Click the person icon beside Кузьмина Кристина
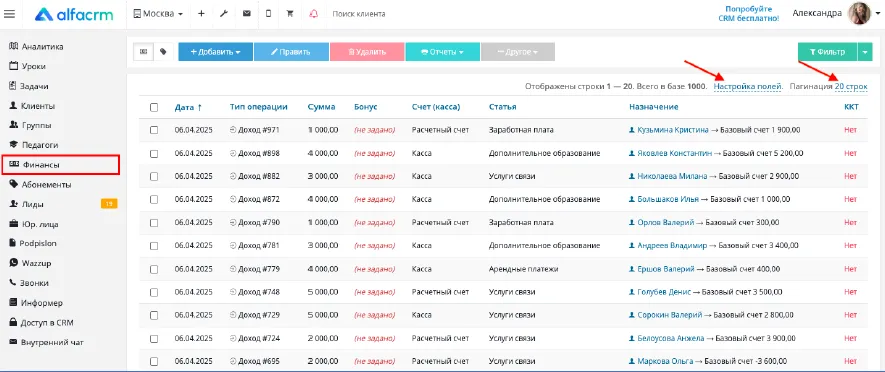885x372 pixels. (632, 130)
